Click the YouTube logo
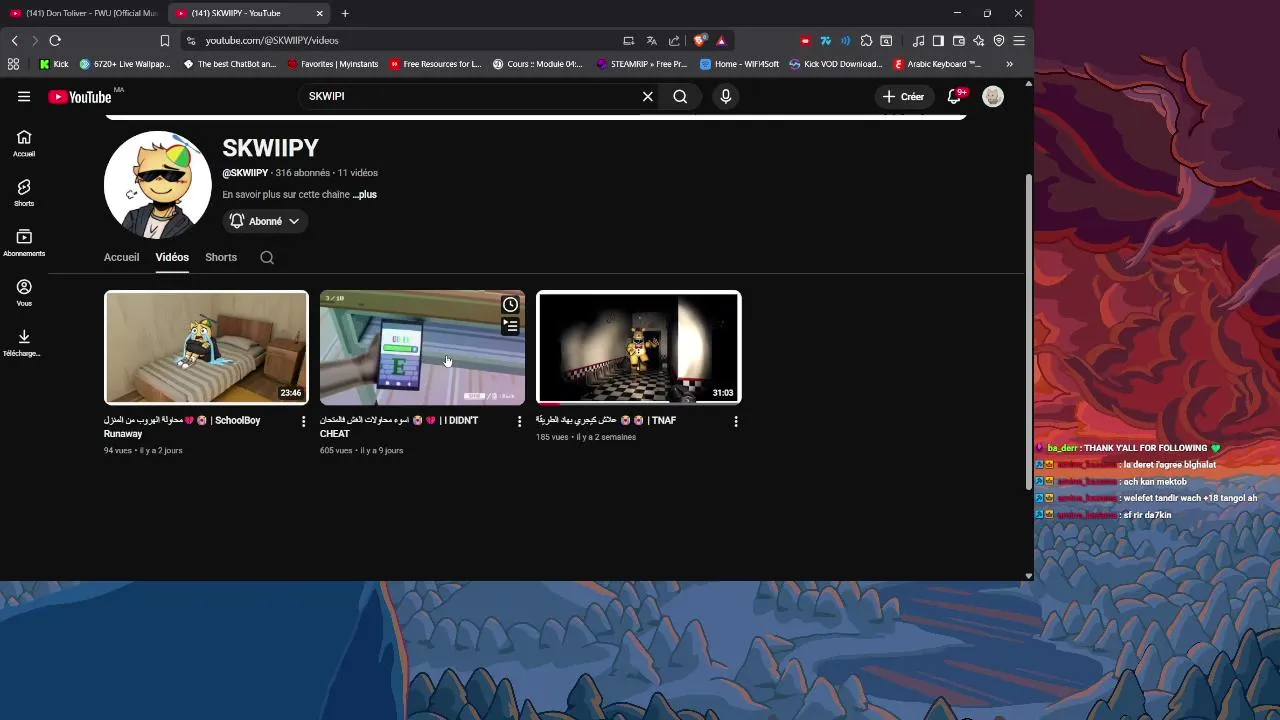The width and height of the screenshot is (1280, 720). tap(80, 97)
